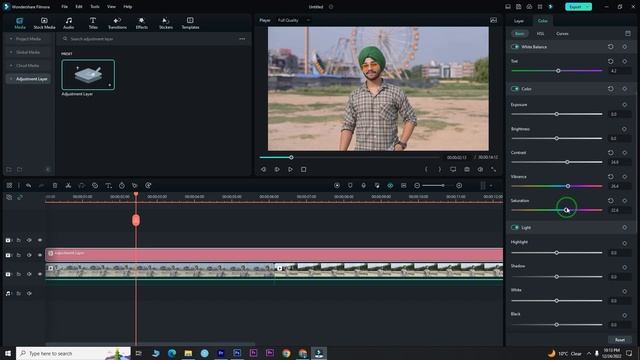Screen dimensions: 640x360
Task: Click the zoom-in plus icon on timeline
Action: (x=459, y=185)
